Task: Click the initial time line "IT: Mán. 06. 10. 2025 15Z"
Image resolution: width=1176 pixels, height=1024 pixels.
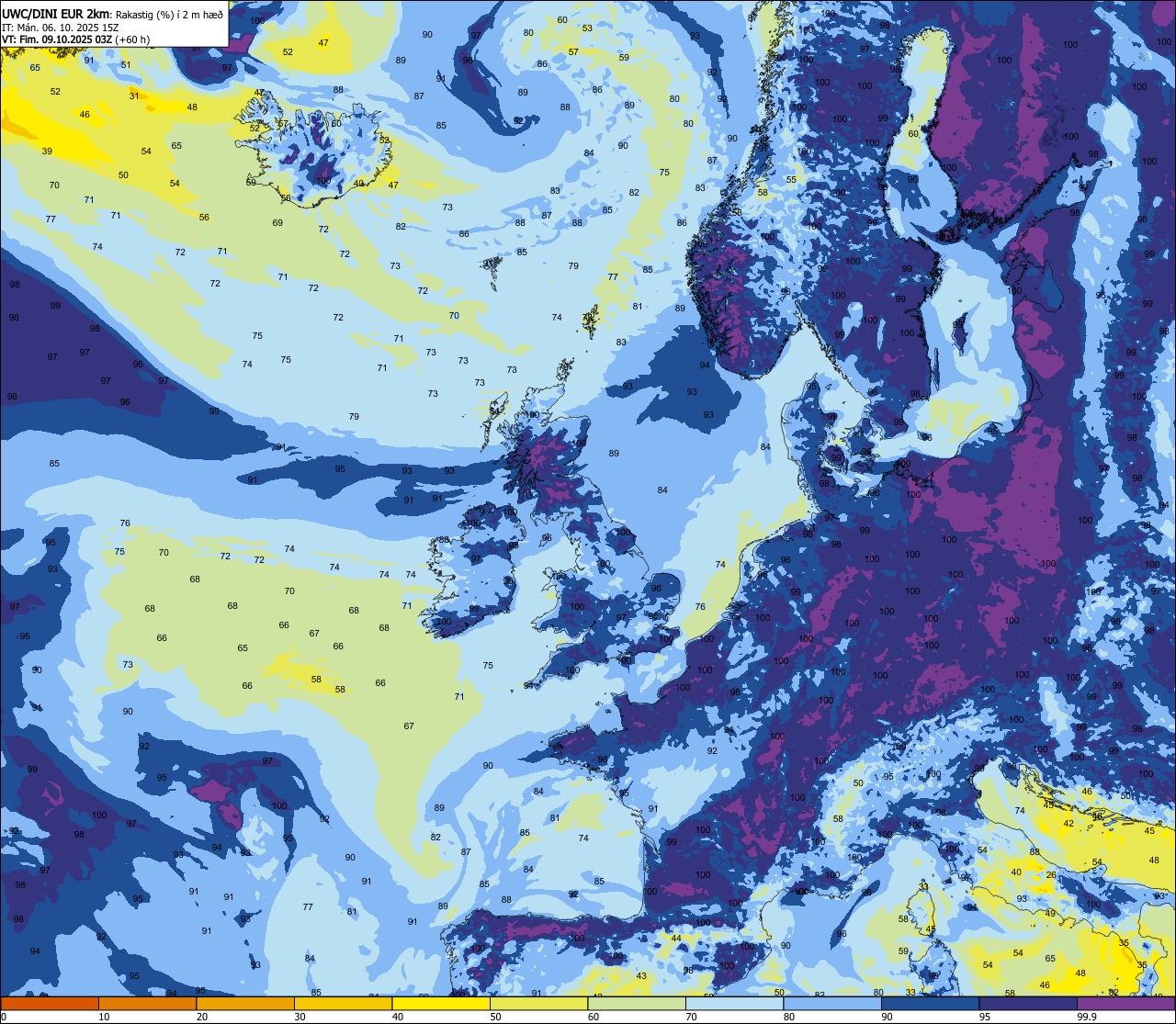Action: (59, 28)
